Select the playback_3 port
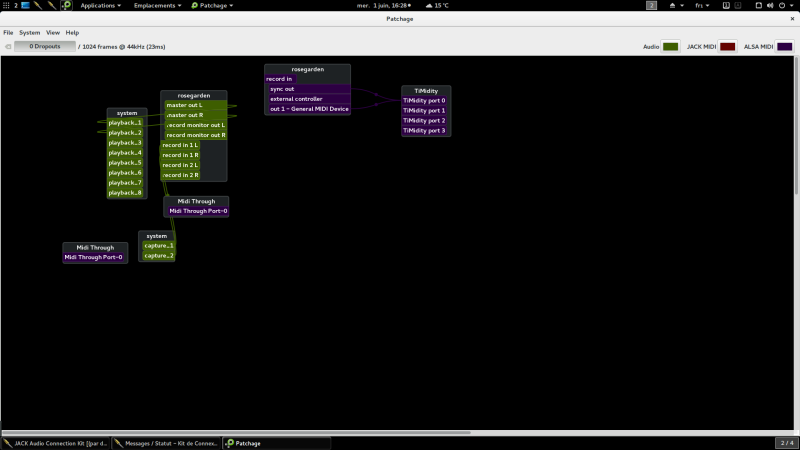 pos(125,143)
